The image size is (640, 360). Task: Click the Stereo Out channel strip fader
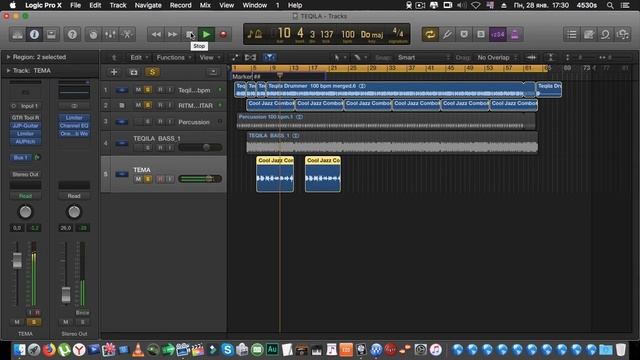tap(66, 295)
